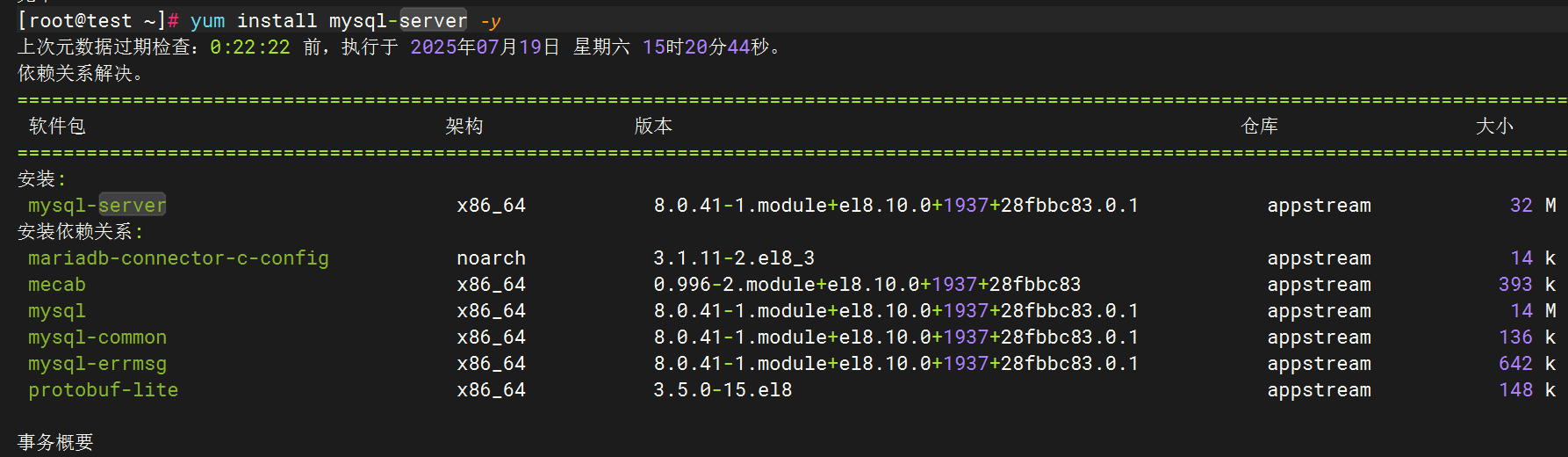Click the size value 393 k
The height and width of the screenshot is (457, 1568).
pos(1528,285)
